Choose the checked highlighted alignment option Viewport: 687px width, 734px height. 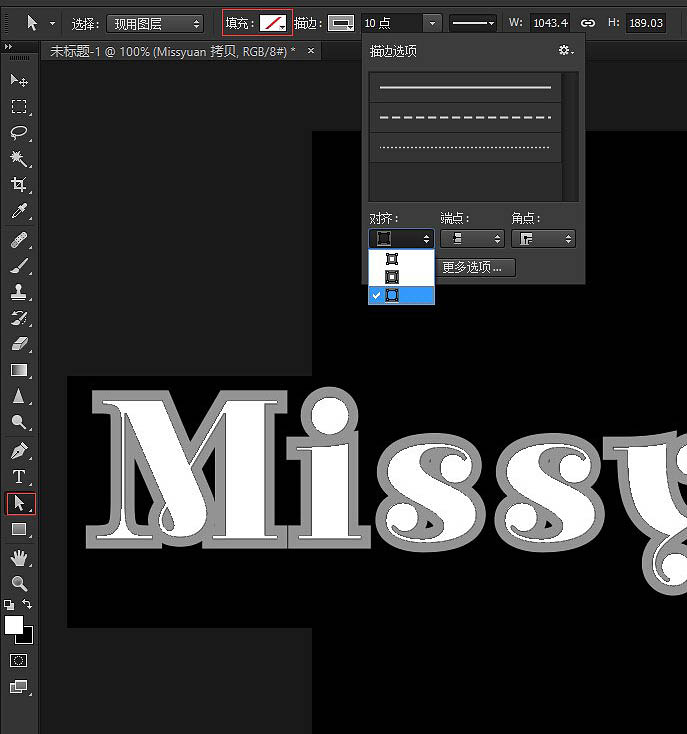click(x=402, y=295)
